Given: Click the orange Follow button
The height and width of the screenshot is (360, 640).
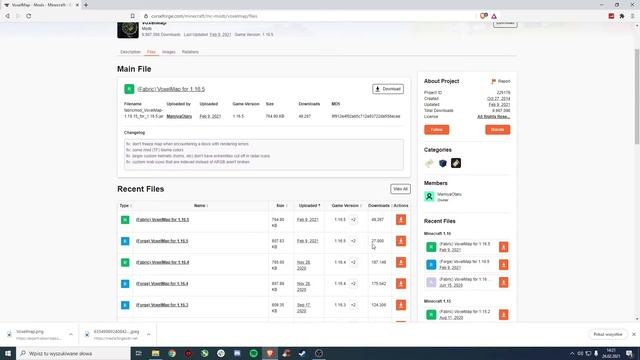Looking at the screenshot, I should coord(436,129).
